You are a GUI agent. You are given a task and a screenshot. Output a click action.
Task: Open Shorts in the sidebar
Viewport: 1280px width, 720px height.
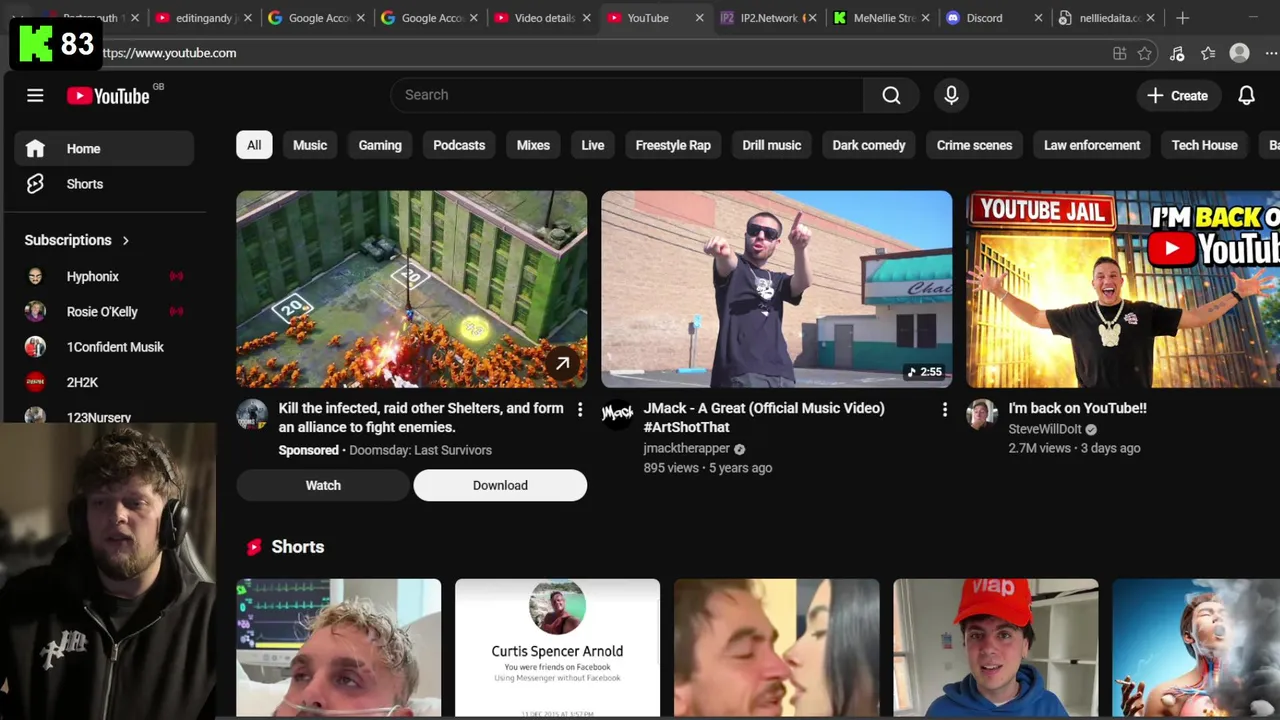tap(104, 184)
